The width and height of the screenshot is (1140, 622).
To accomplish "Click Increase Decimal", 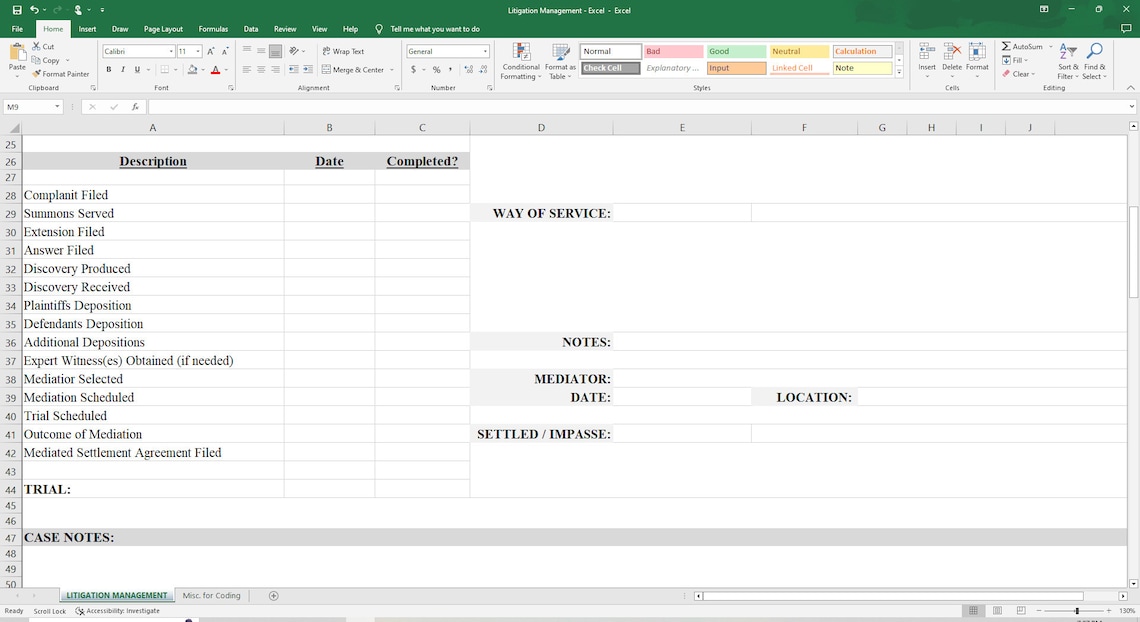I will click(x=467, y=69).
